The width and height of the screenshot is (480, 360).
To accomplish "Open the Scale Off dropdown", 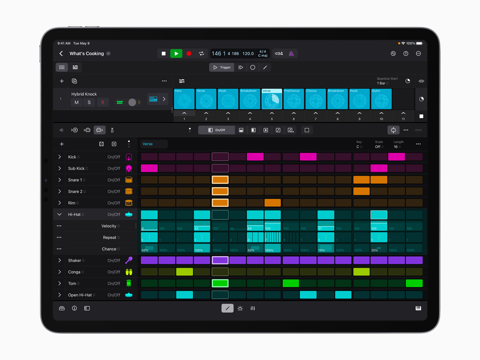I will (379, 144).
